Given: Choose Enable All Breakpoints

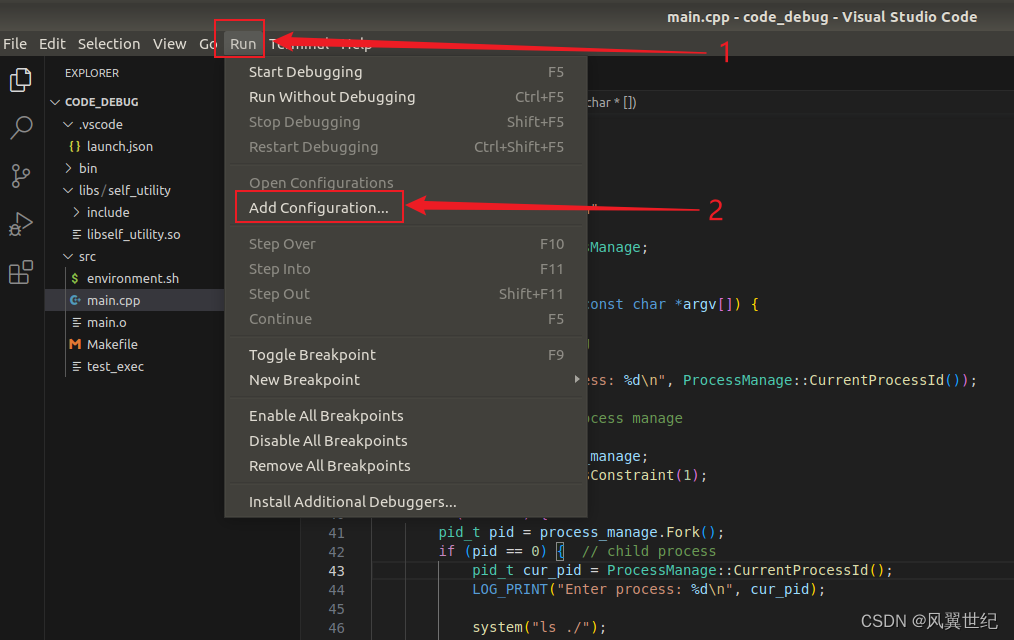Looking at the screenshot, I should pos(406,416).
